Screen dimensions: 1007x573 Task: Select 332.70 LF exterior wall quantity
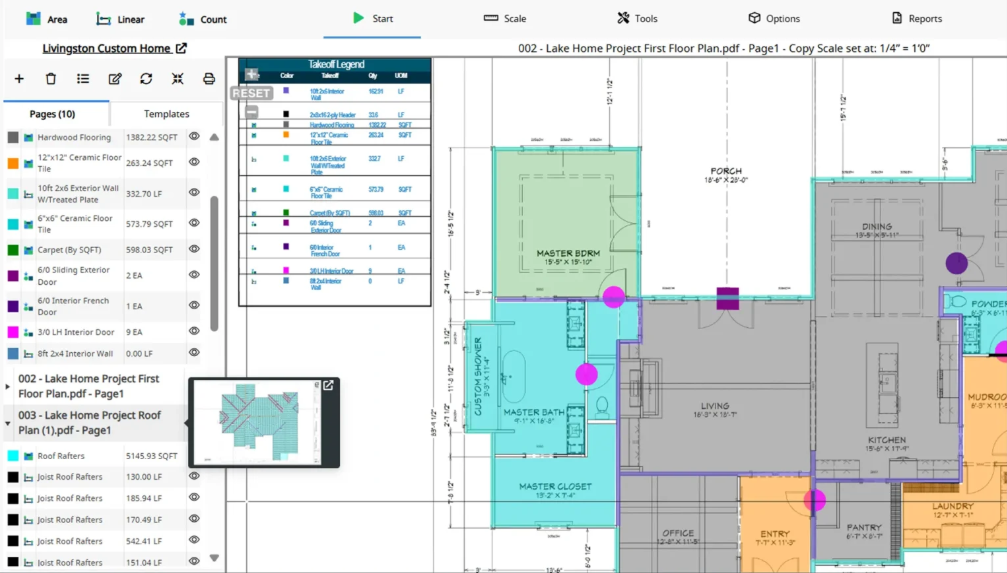tap(144, 193)
